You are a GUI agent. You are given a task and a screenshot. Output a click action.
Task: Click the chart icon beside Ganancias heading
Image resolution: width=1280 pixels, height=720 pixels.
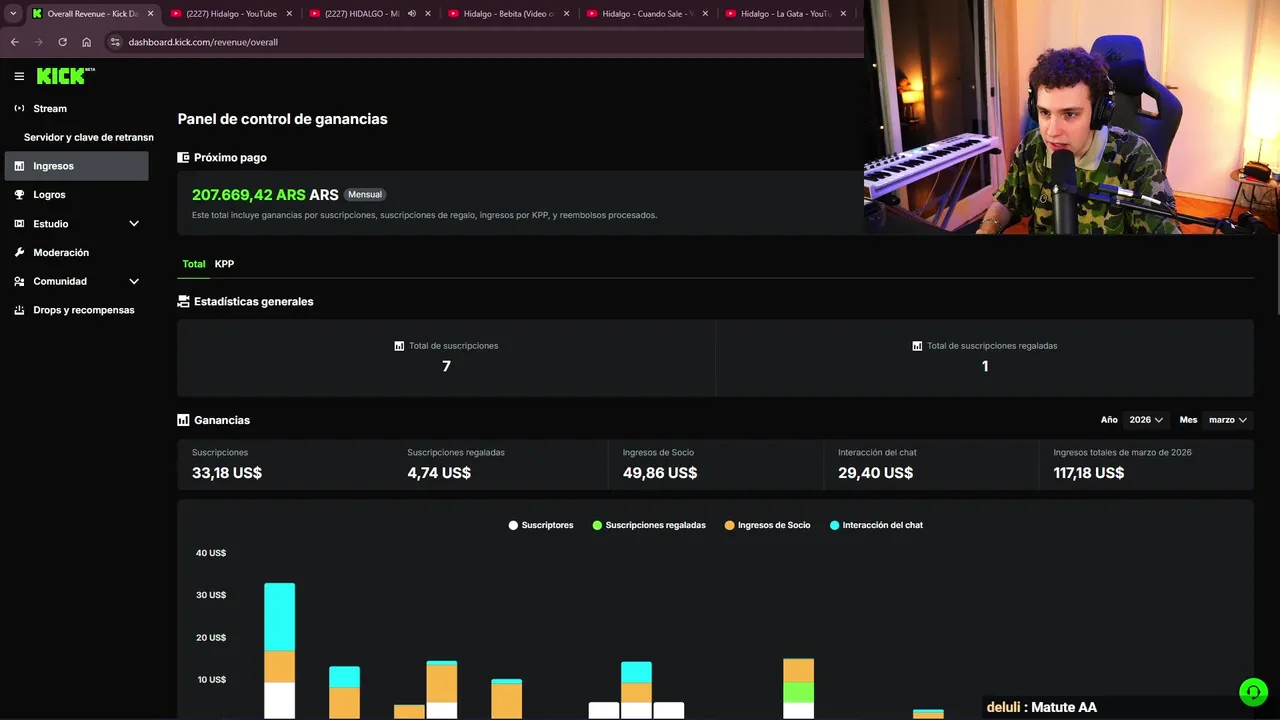183,420
